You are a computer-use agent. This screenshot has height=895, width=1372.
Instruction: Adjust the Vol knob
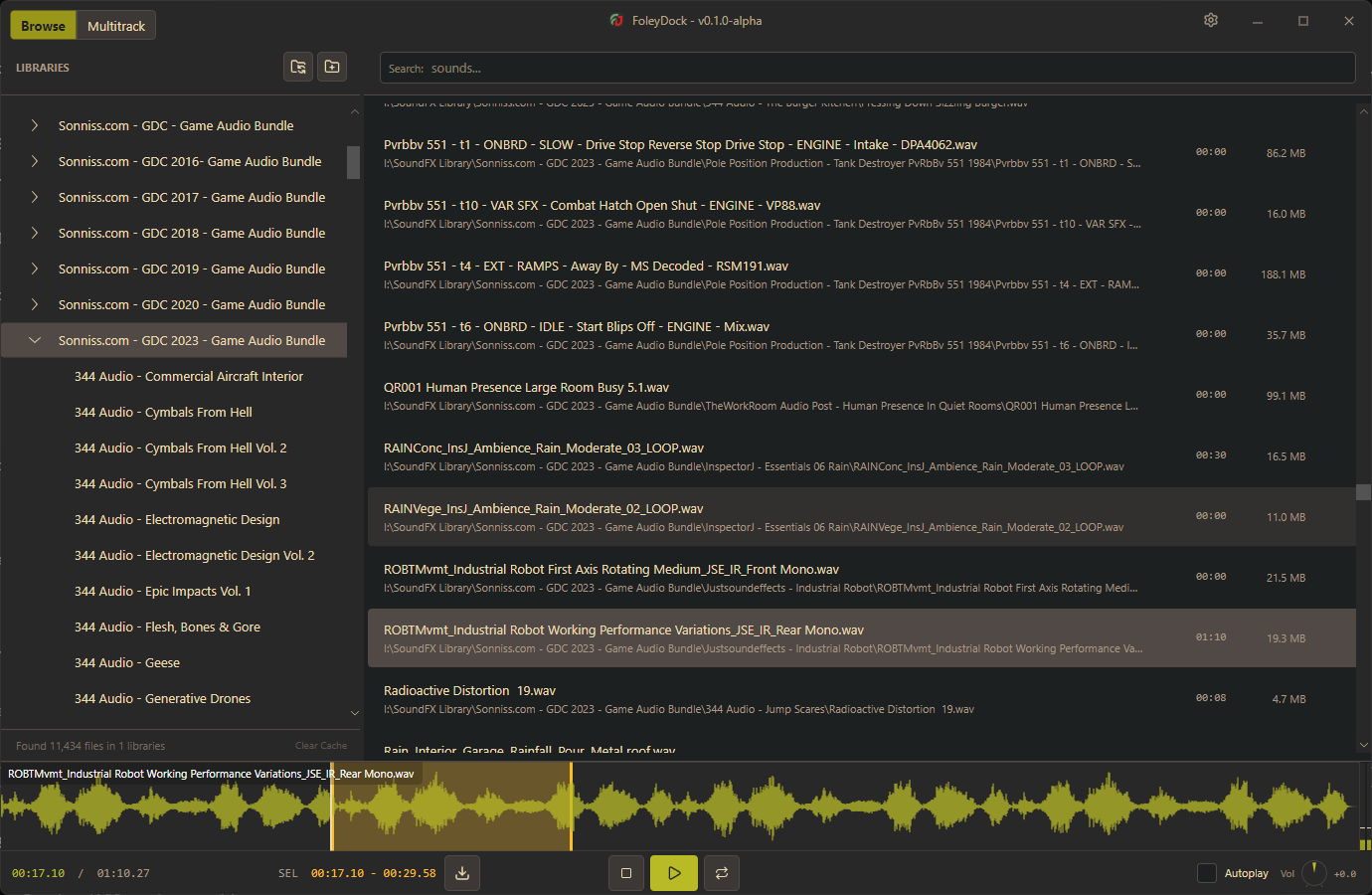[1314, 873]
